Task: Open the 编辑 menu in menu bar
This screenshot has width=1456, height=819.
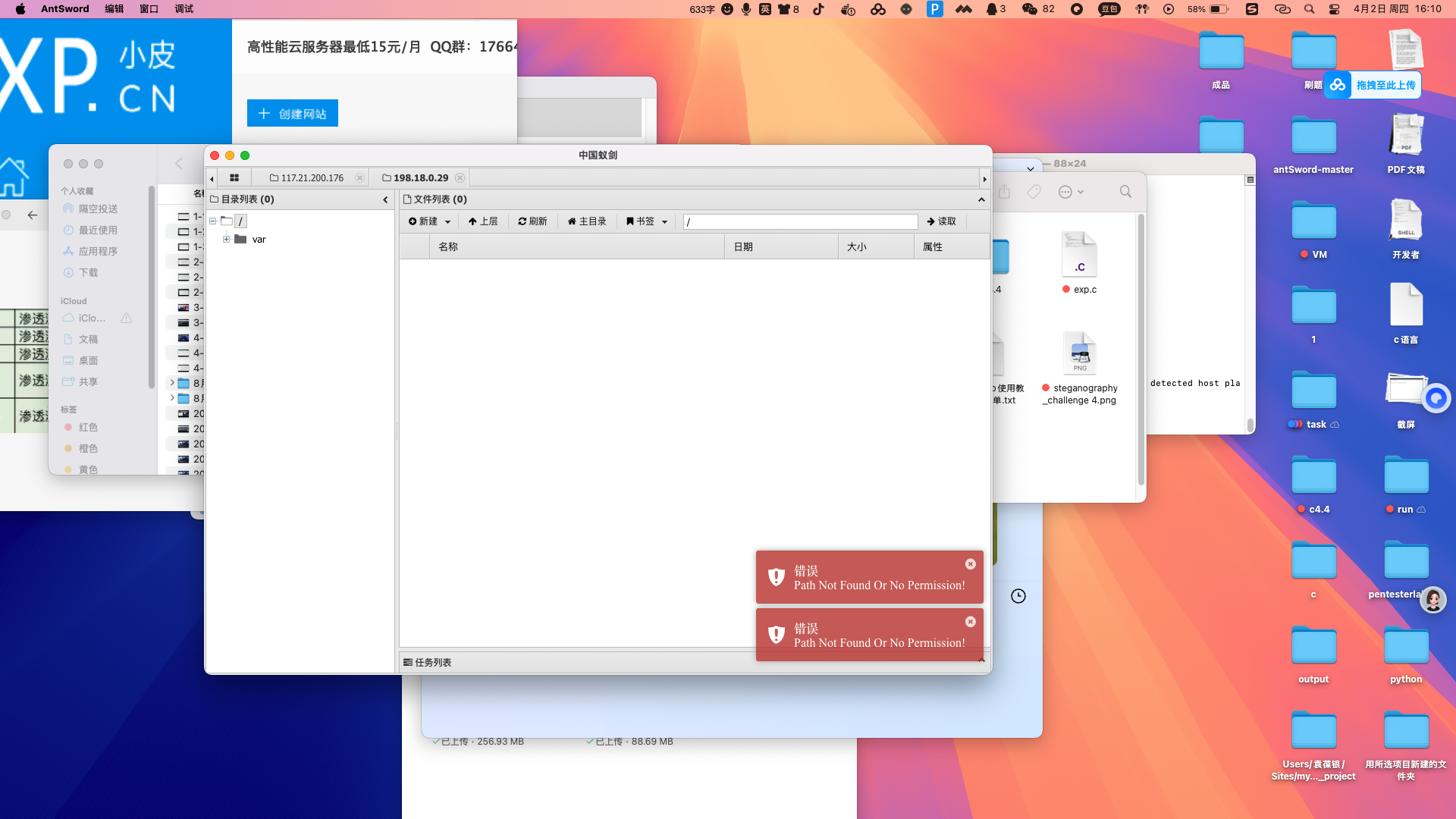Action: 114,9
